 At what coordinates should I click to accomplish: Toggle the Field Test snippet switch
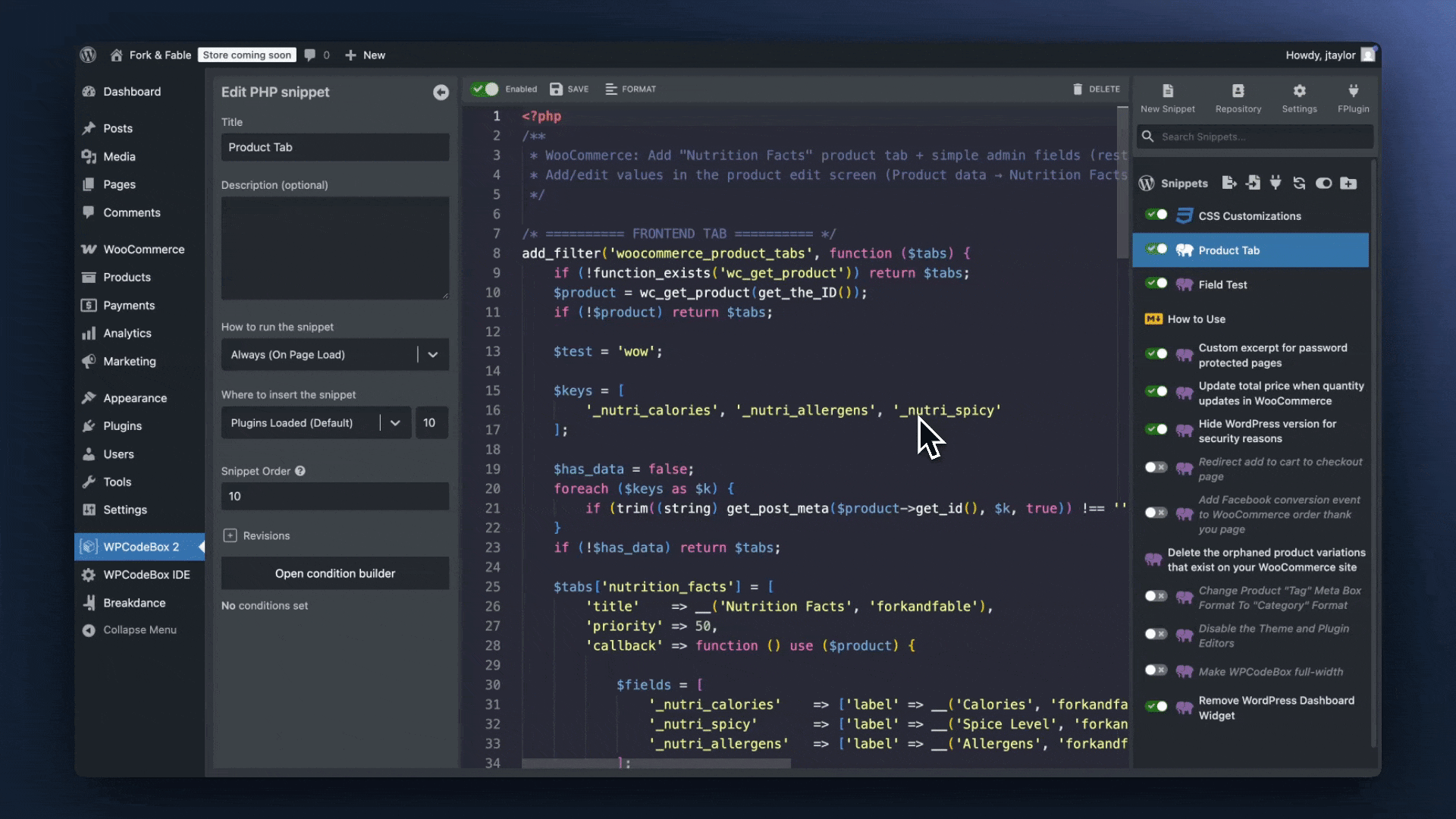(x=1156, y=284)
